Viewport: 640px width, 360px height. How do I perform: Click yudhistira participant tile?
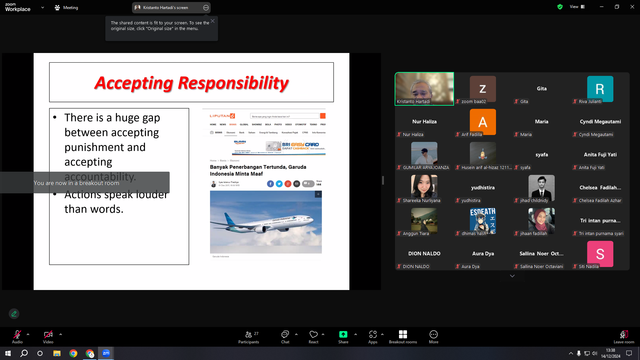(483, 188)
